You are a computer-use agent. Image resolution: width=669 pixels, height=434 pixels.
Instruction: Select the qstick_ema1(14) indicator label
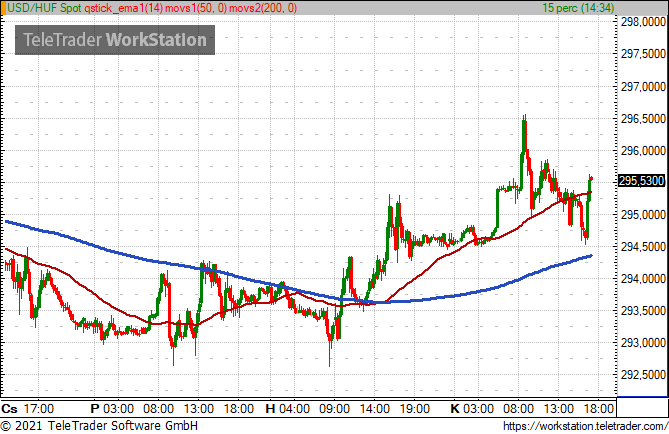click(123, 8)
